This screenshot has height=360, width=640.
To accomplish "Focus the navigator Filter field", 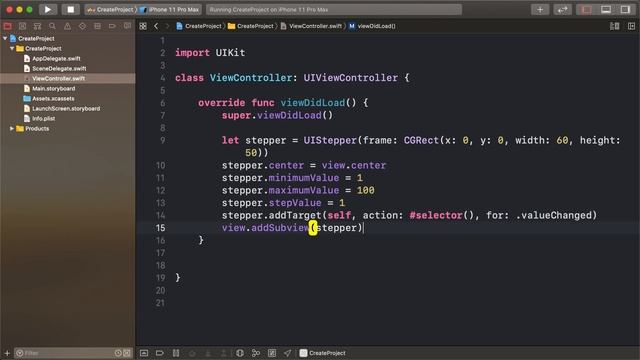I will 65,353.
